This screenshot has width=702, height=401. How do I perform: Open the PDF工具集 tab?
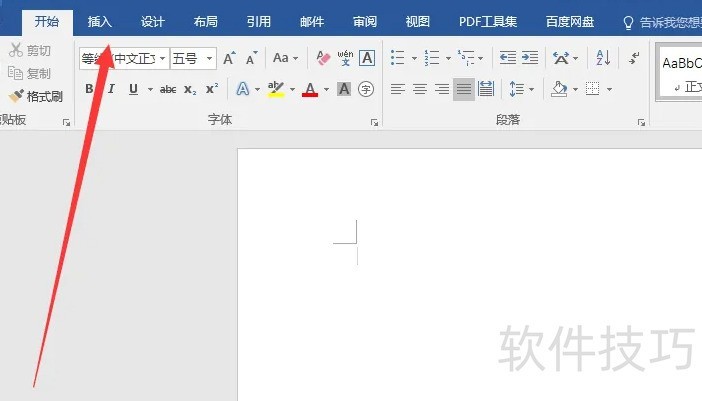488,22
